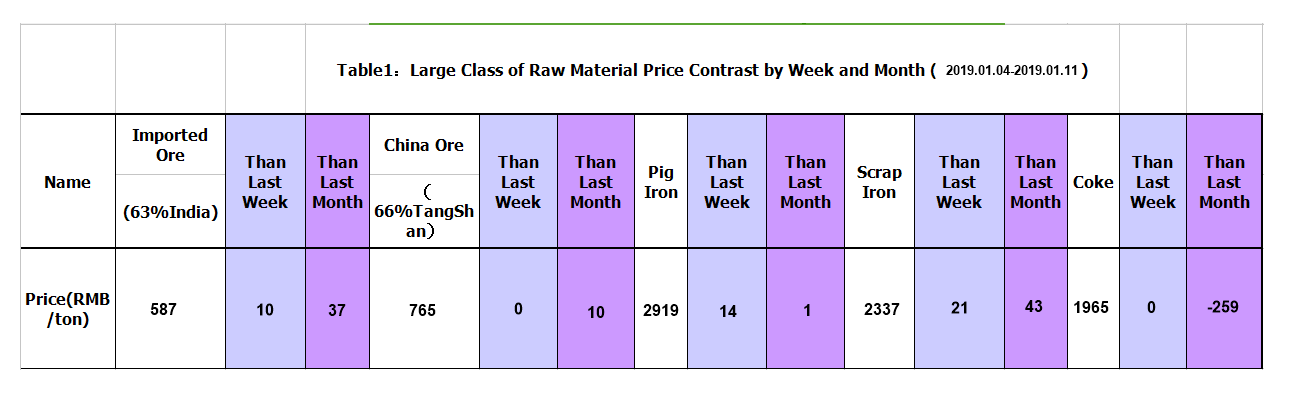This screenshot has height=416, width=1292.
Task: Select the China Ore price value 765
Action: [x=422, y=310]
